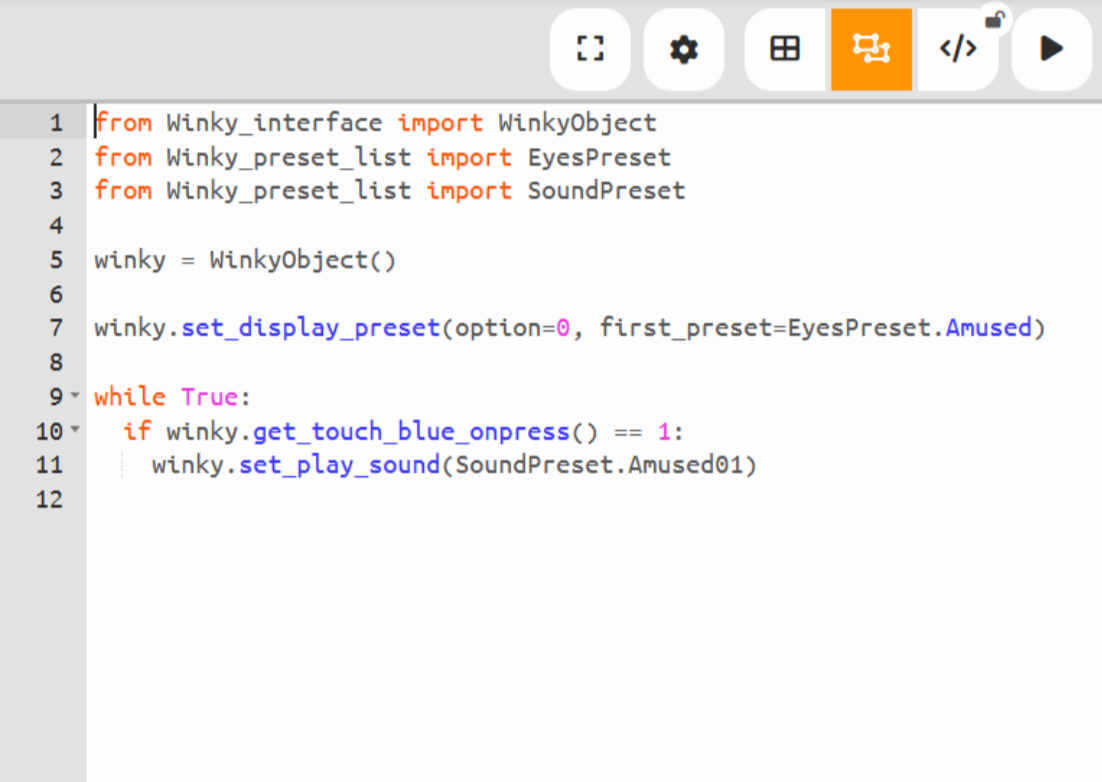
Task: Place cursor on empty line 12
Action: [400, 499]
